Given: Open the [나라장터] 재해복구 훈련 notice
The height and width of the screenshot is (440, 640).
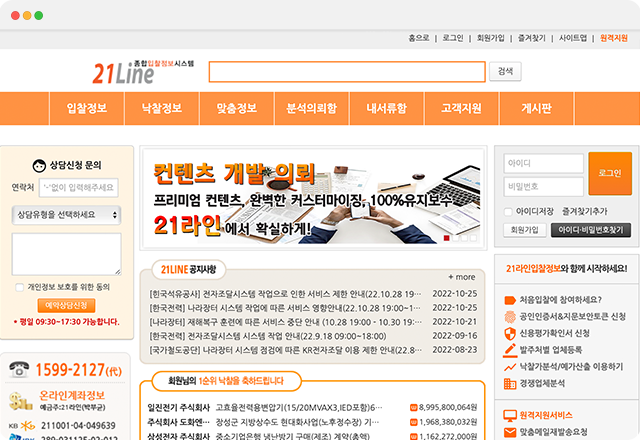Looking at the screenshot, I should coord(285,322).
